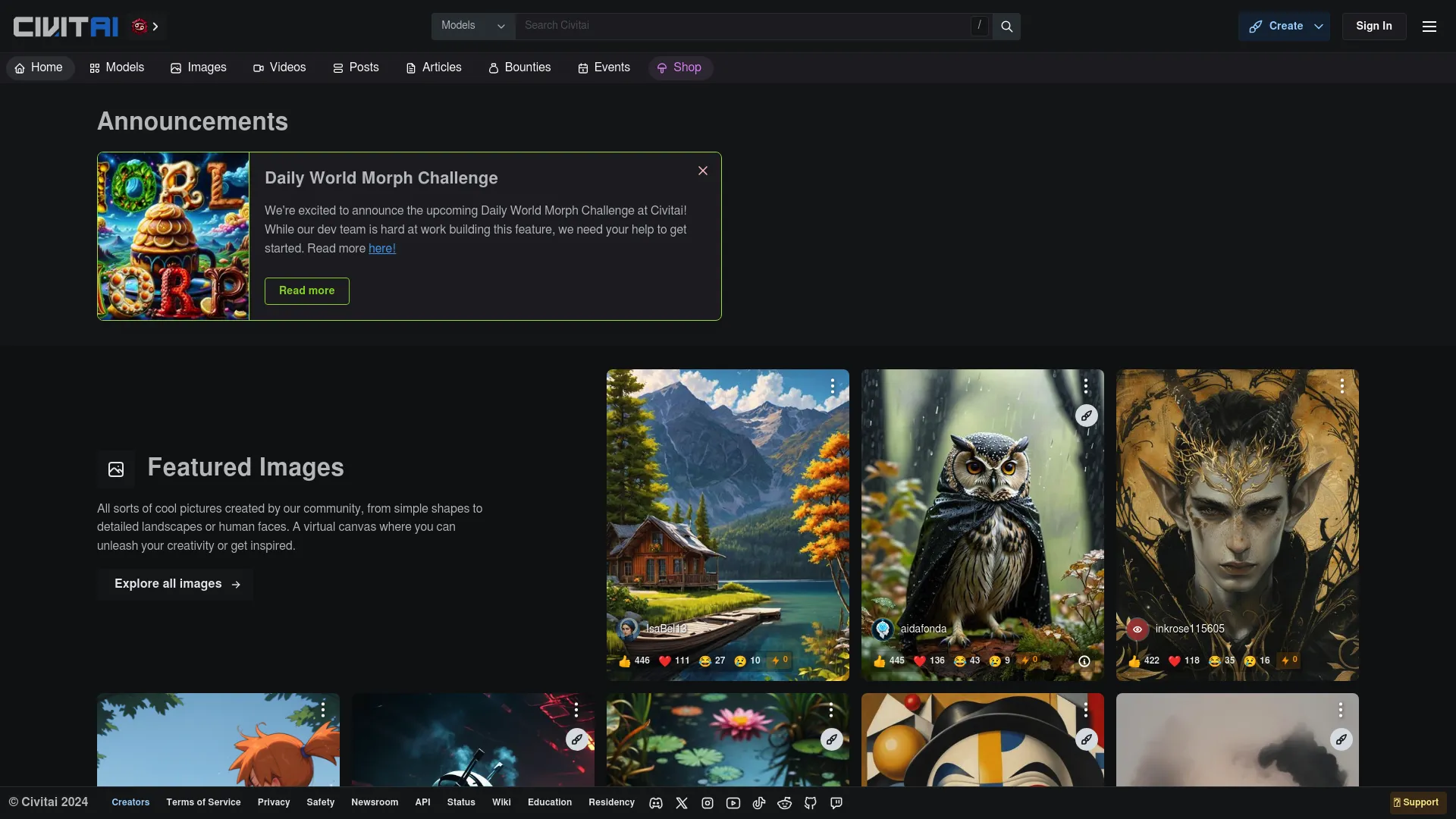Expand the hamburger menu top right
The height and width of the screenshot is (819, 1456).
click(1432, 26)
